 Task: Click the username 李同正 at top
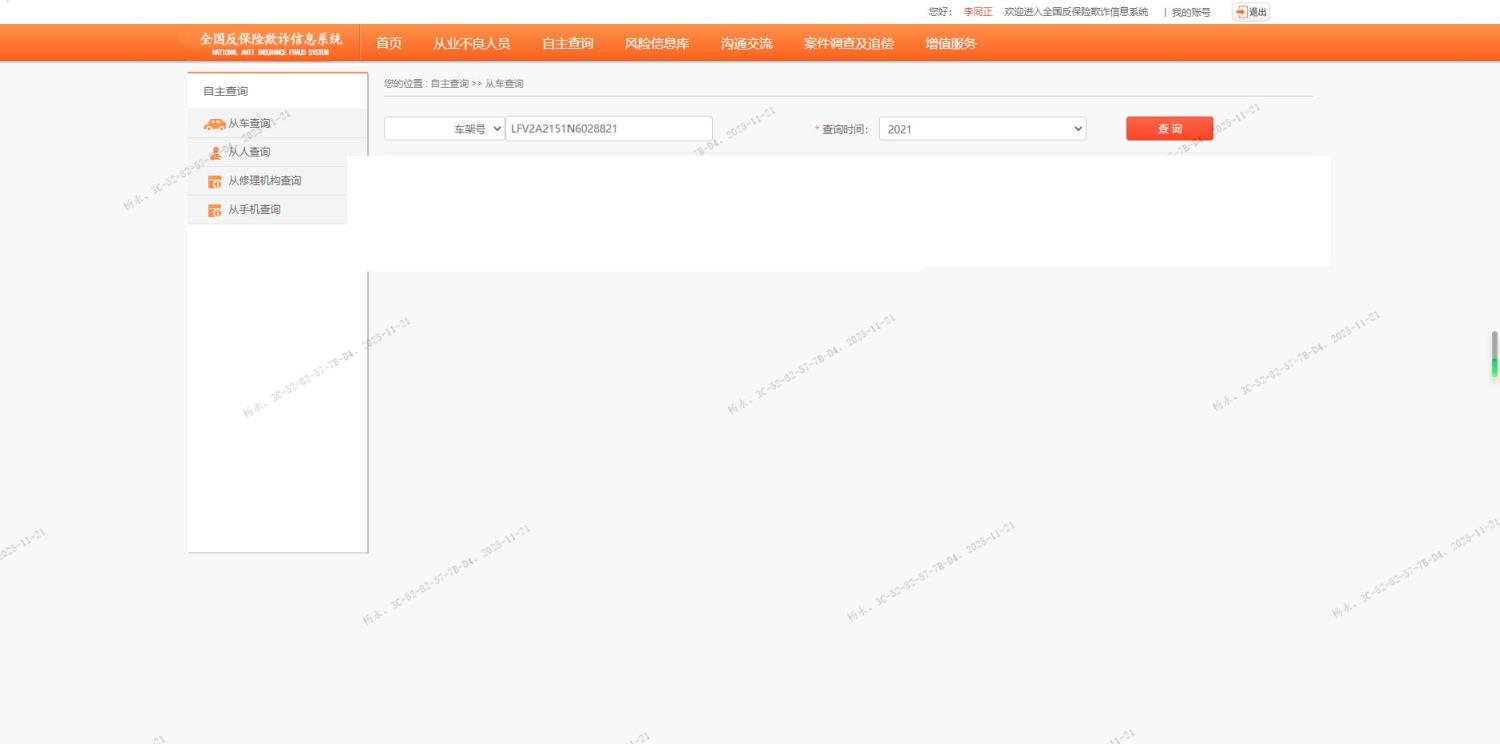pyautogui.click(x=977, y=12)
